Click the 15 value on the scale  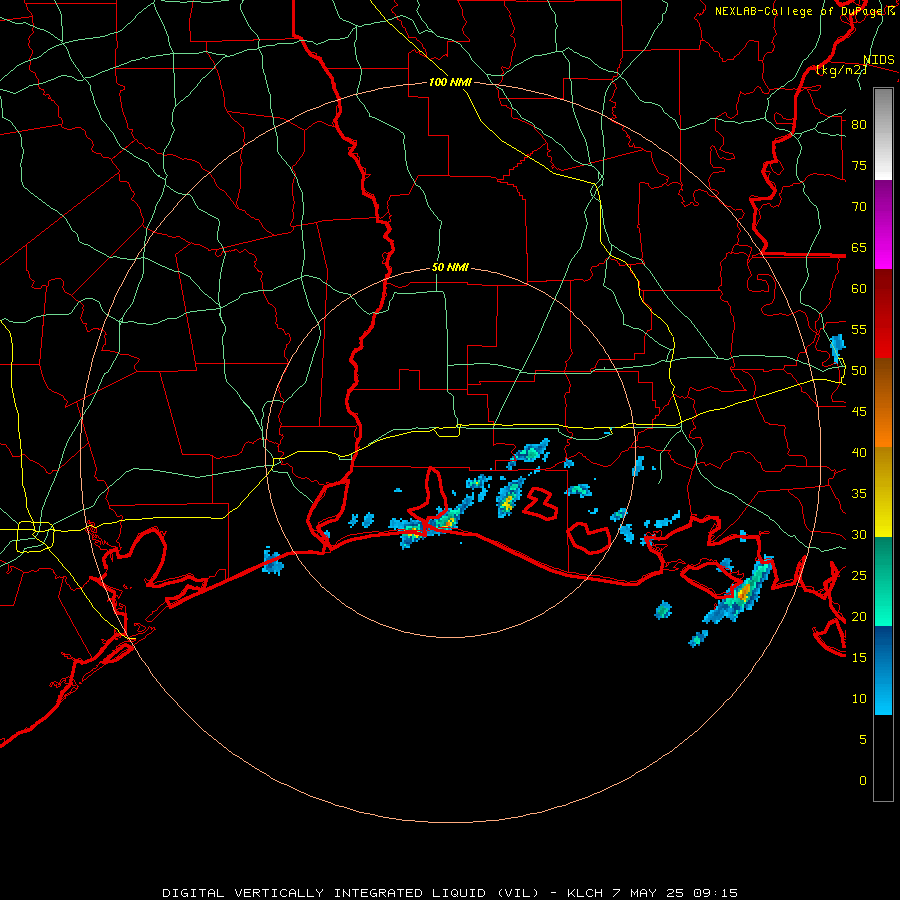tap(859, 657)
